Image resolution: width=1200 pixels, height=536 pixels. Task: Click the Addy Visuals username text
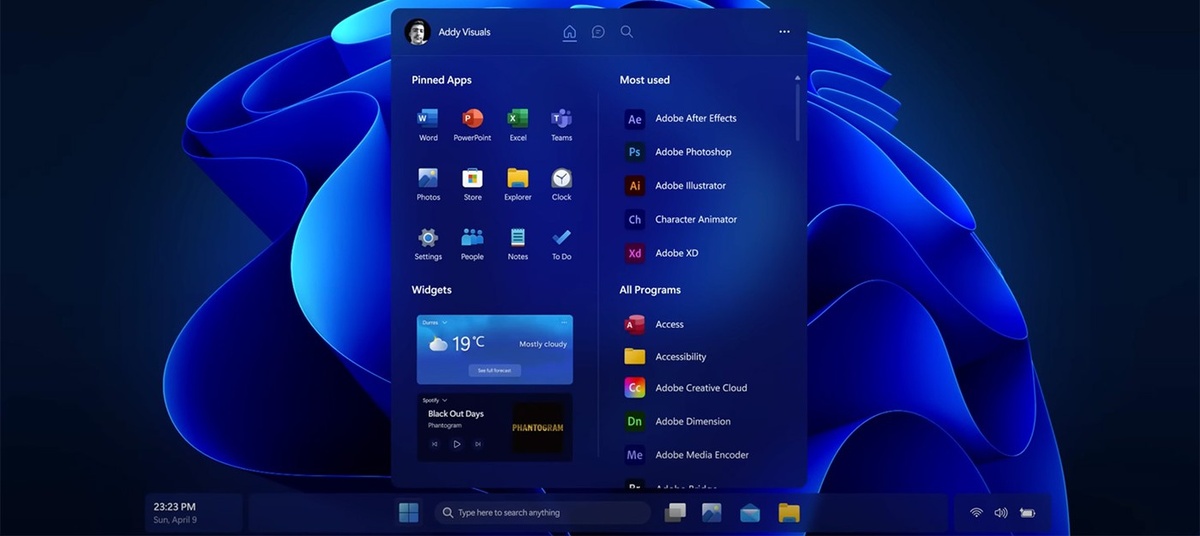pyautogui.click(x=464, y=32)
